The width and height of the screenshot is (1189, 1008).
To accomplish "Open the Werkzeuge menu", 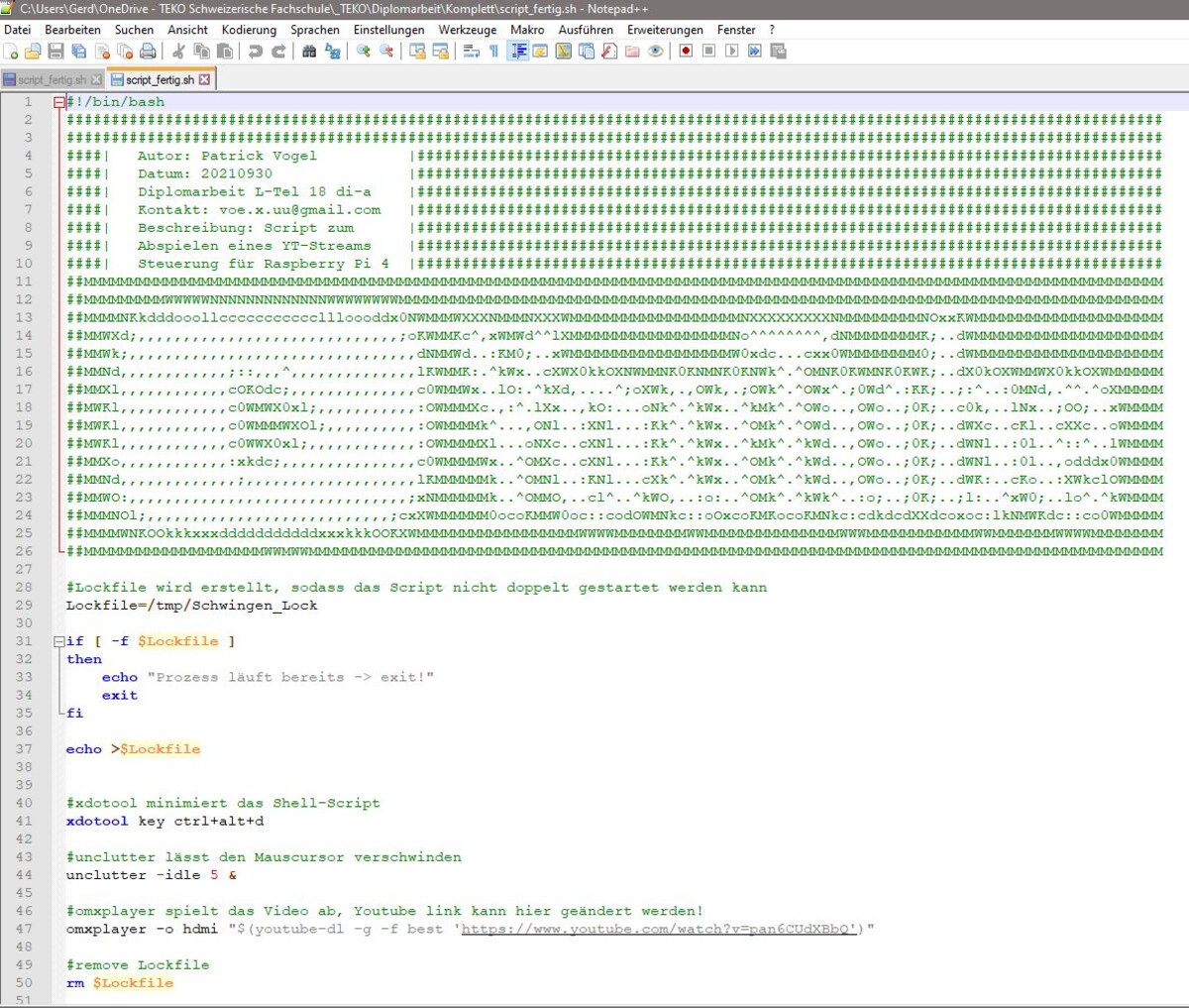I will click(x=468, y=30).
